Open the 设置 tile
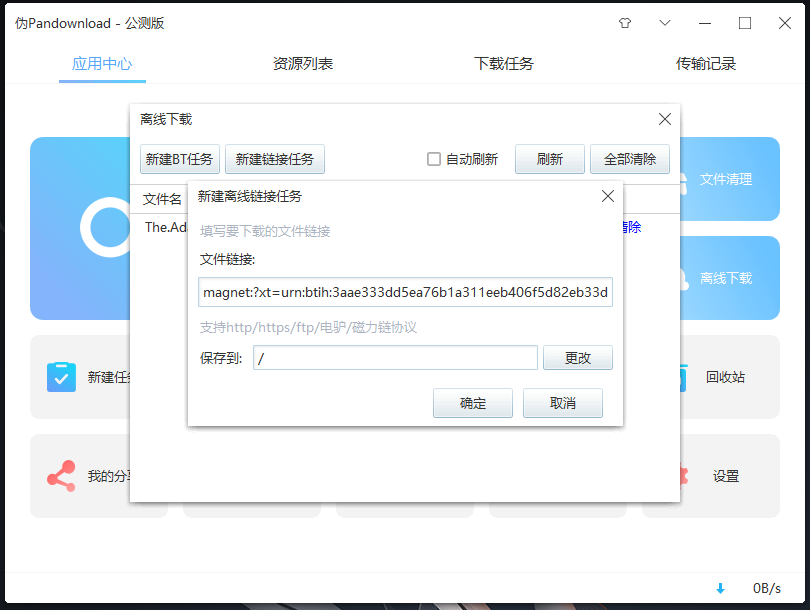 (x=729, y=476)
